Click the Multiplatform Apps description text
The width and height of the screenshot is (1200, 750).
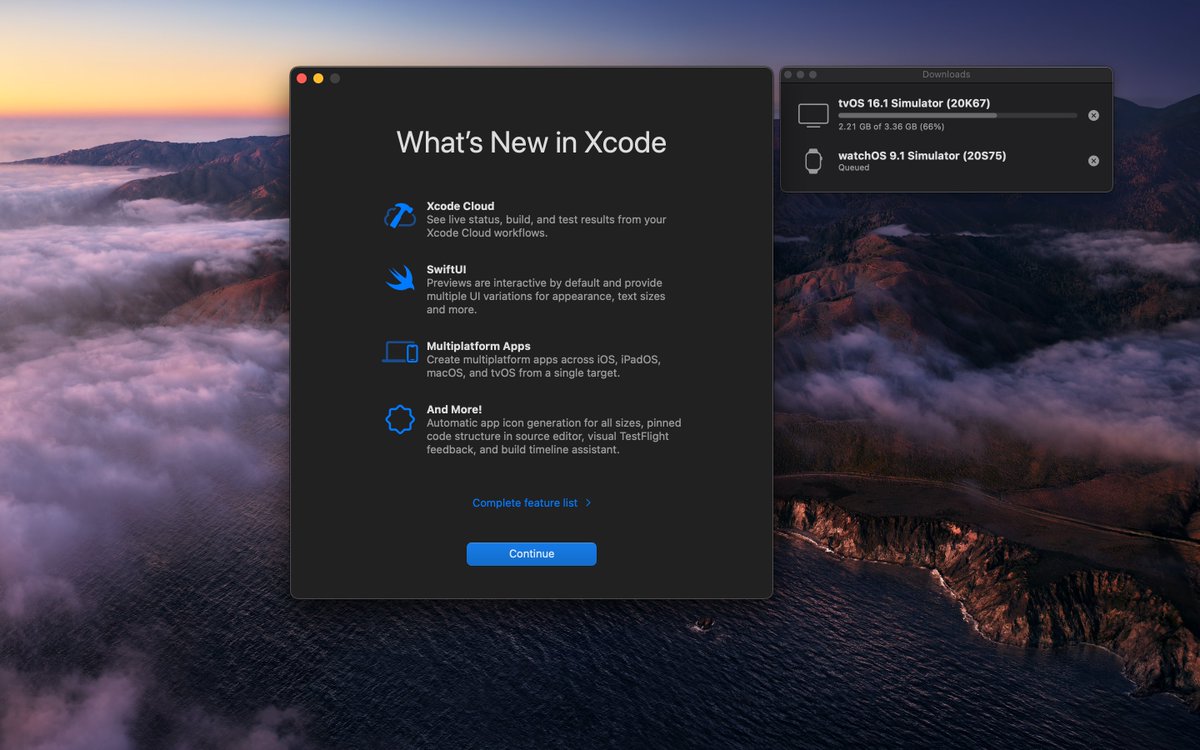pos(543,366)
